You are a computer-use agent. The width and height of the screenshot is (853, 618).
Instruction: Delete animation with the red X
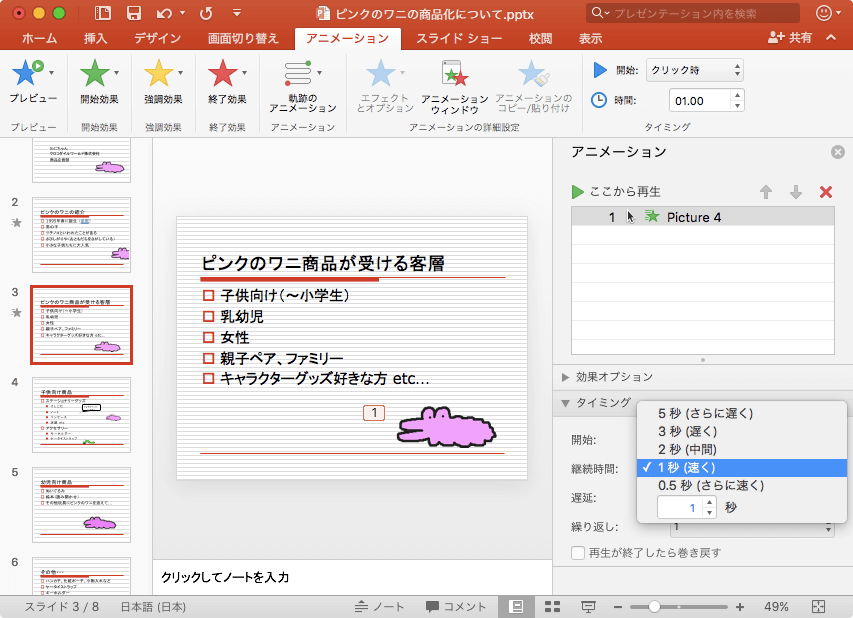coord(826,192)
